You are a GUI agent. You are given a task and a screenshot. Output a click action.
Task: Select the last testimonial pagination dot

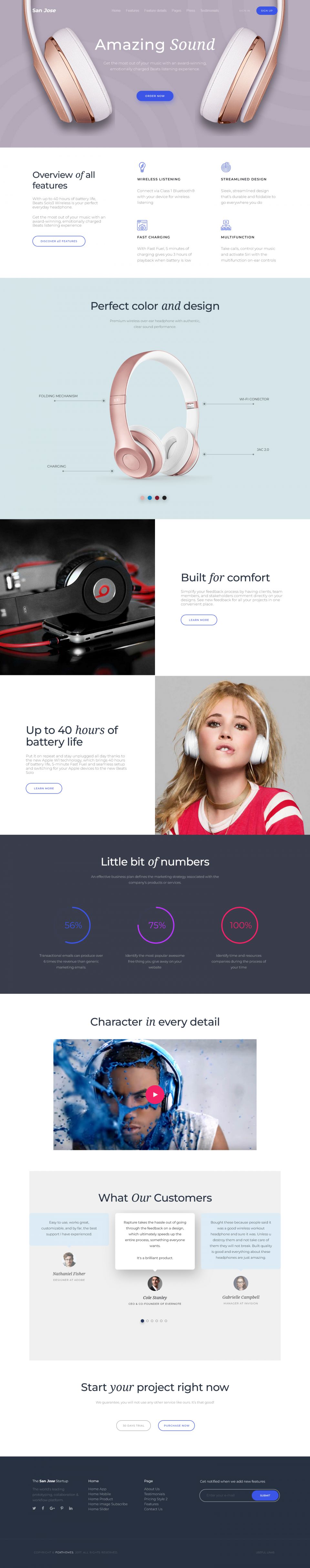tap(166, 1321)
